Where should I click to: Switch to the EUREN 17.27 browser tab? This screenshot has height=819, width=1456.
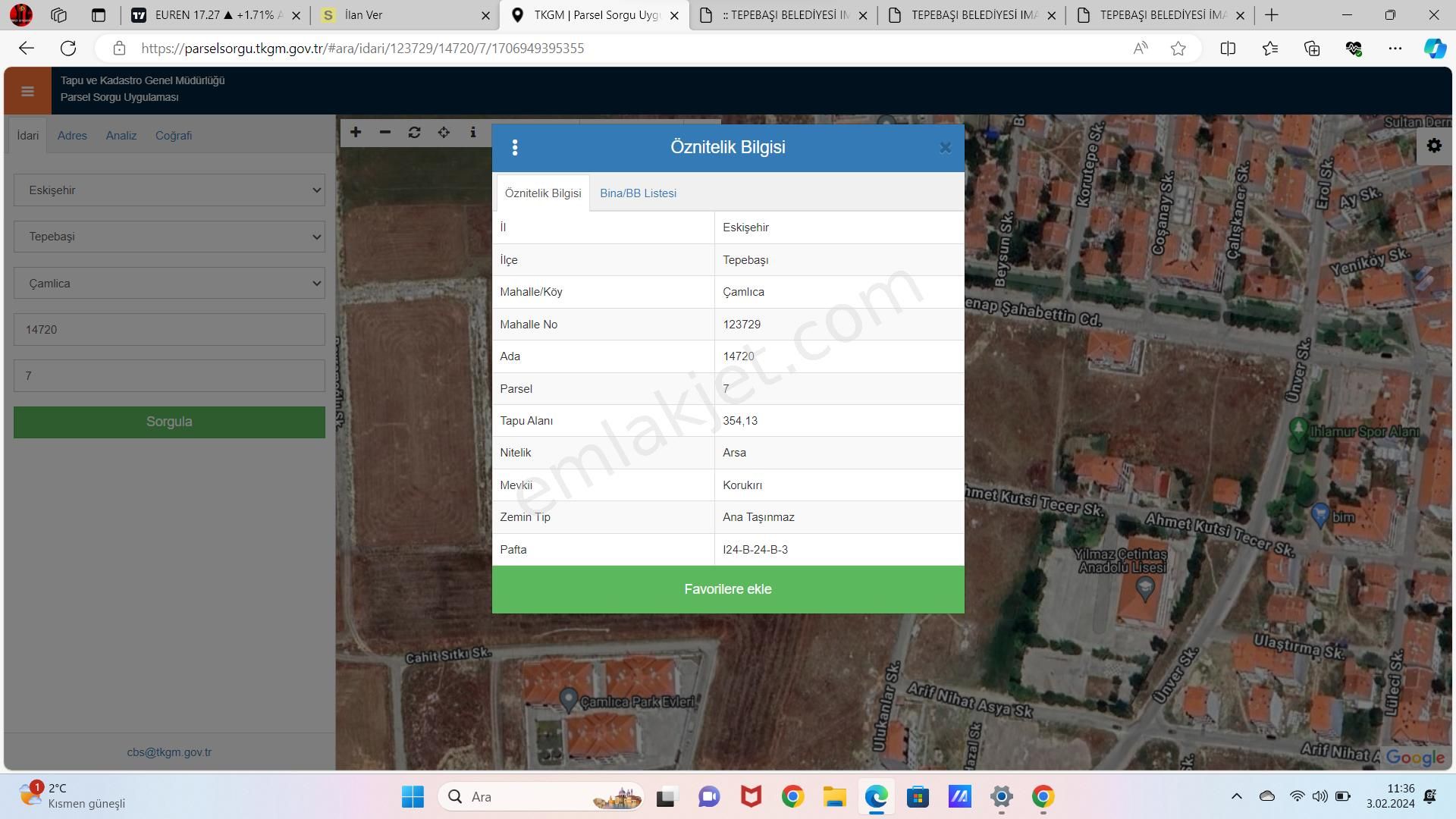(x=215, y=15)
